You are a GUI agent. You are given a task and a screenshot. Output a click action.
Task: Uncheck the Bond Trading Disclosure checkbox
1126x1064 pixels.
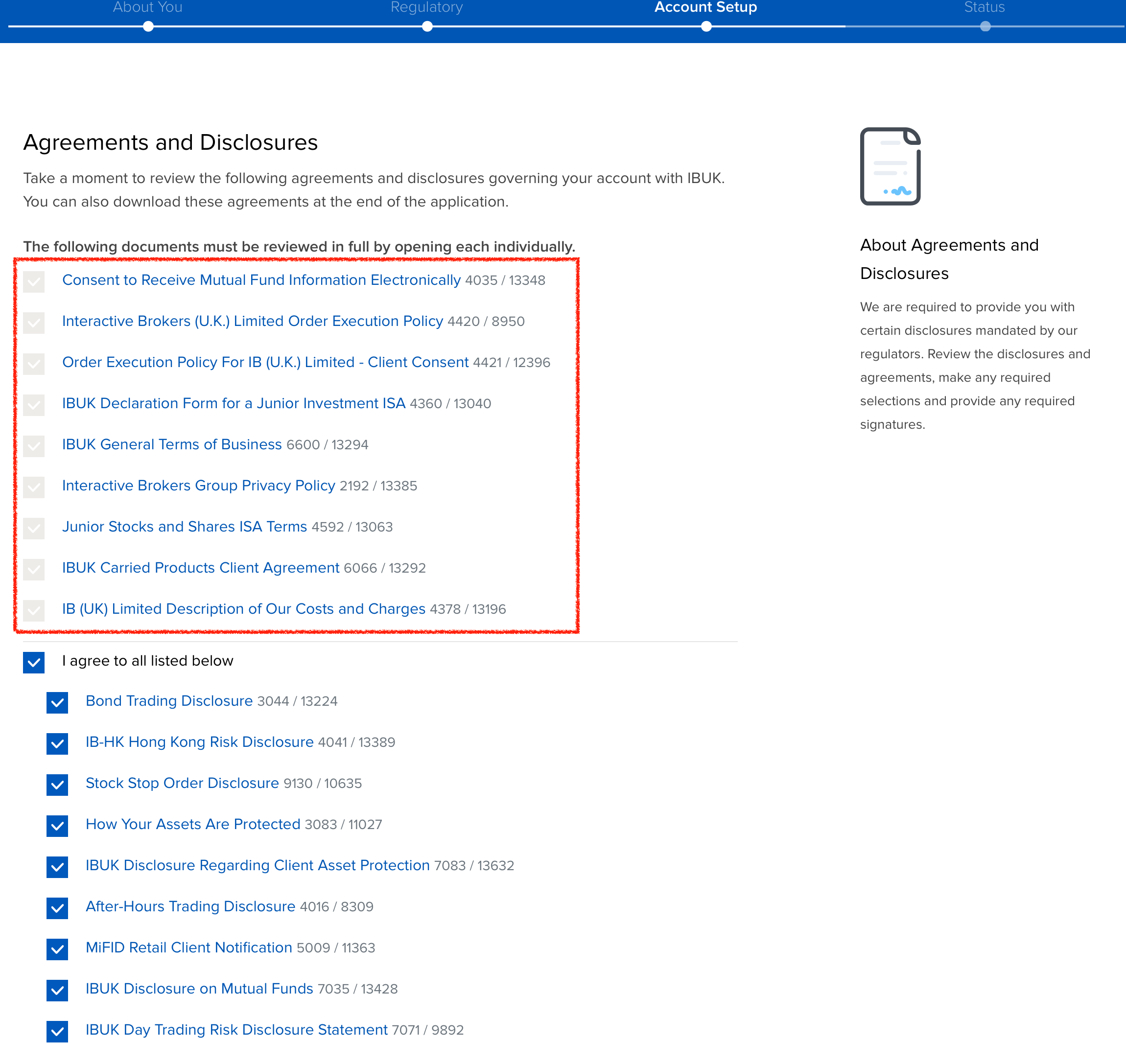57,702
